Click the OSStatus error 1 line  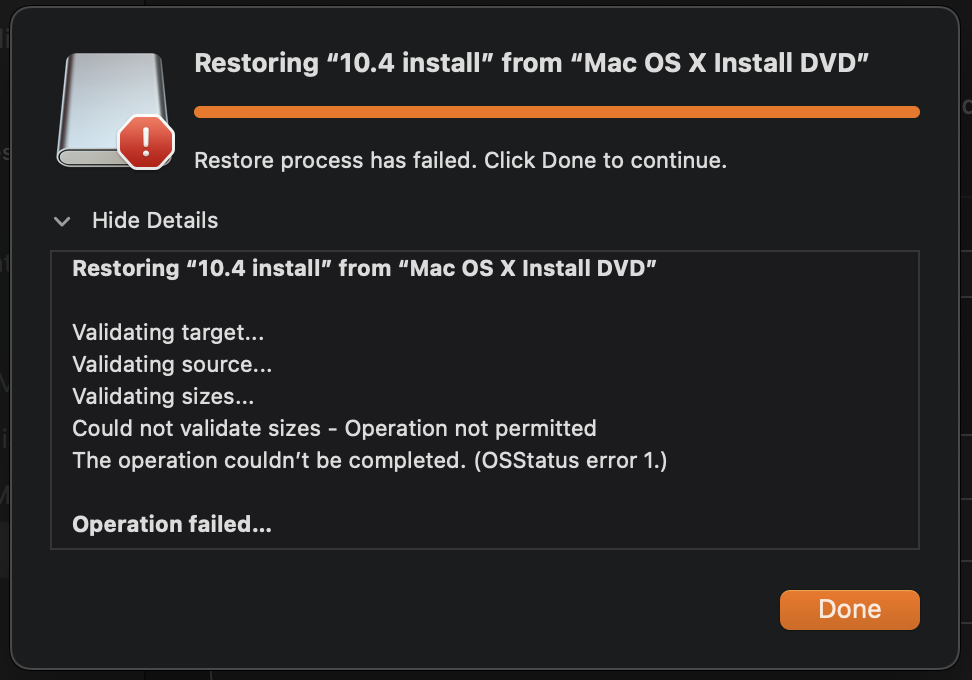point(369,460)
